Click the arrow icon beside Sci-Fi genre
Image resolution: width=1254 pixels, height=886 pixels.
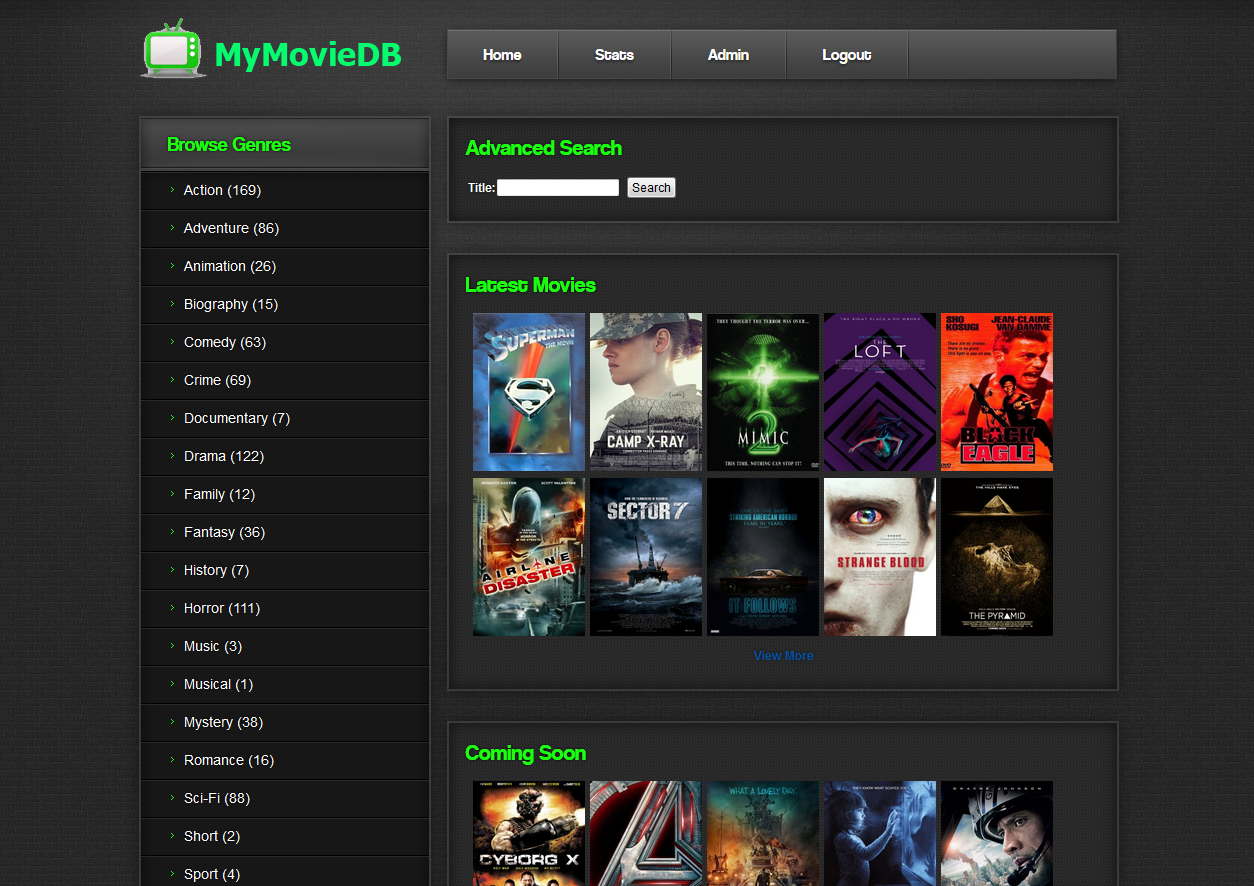click(172, 798)
